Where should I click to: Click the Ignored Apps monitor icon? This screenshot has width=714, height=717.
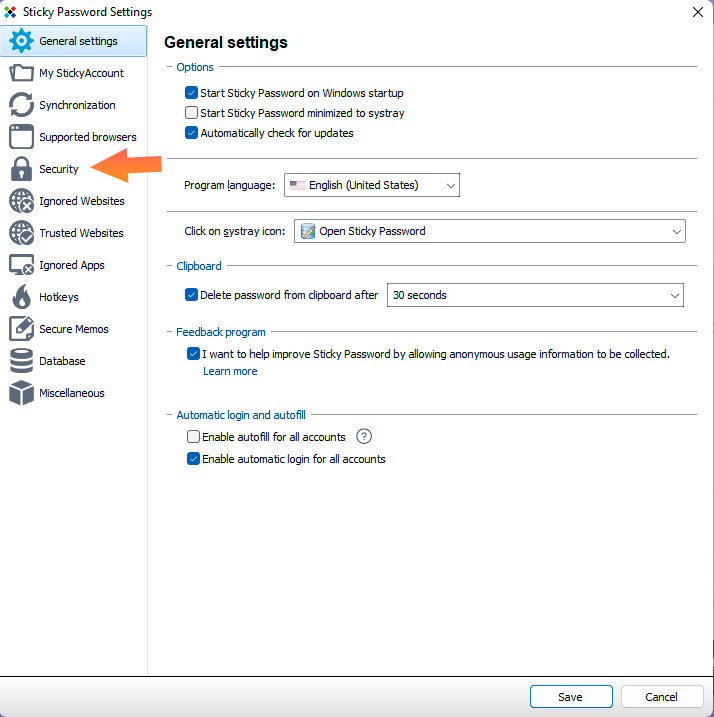[21, 265]
